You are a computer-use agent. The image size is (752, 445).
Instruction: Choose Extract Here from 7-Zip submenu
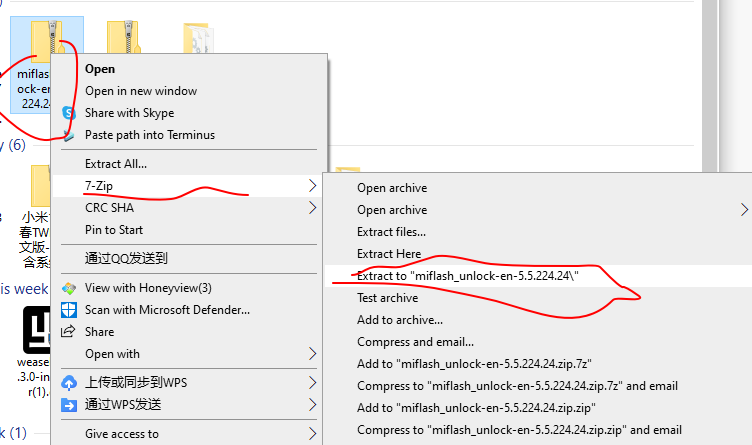(389, 254)
